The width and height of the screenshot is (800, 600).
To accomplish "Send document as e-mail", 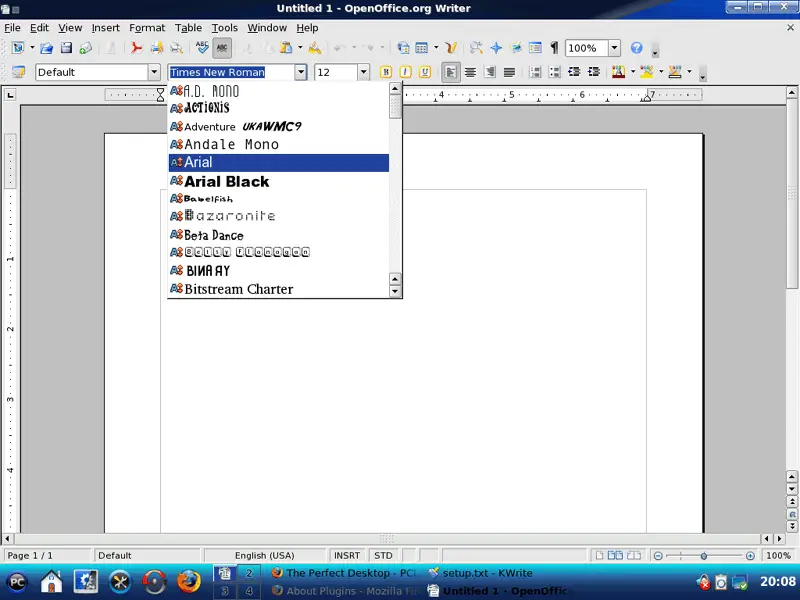I will [86, 48].
